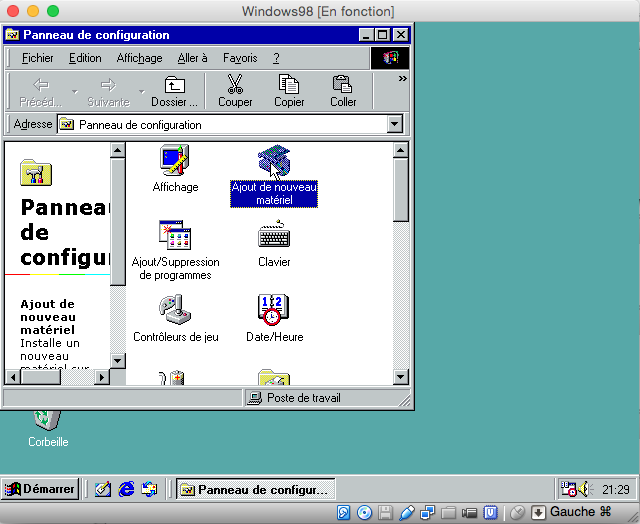Image resolution: width=640 pixels, height=524 pixels.
Task: Expand the Adresse bar dropdown arrow
Action: pyautogui.click(x=395, y=124)
